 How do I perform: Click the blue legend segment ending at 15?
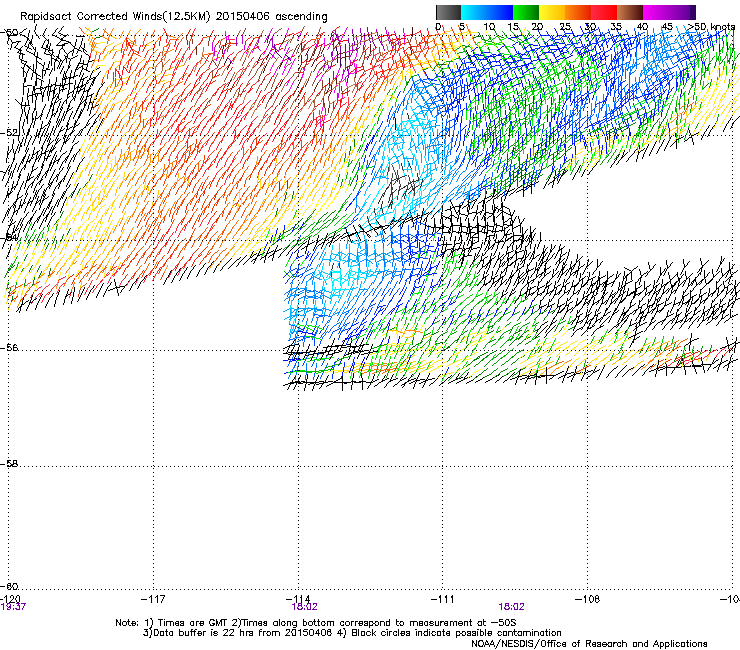(x=500, y=12)
